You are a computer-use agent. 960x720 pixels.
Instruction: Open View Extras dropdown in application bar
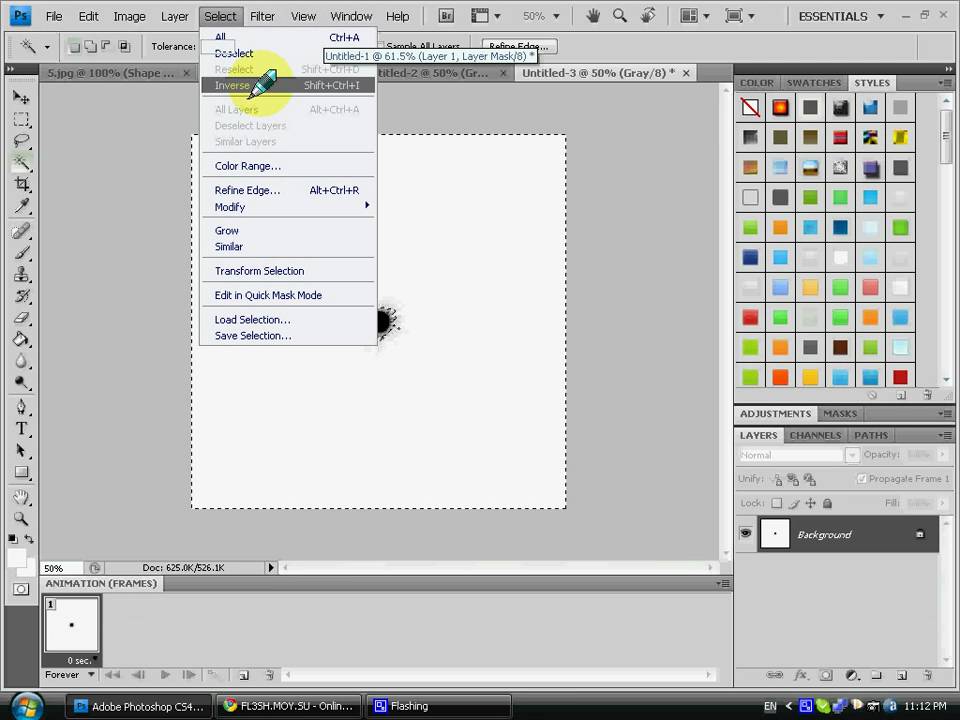coord(487,16)
